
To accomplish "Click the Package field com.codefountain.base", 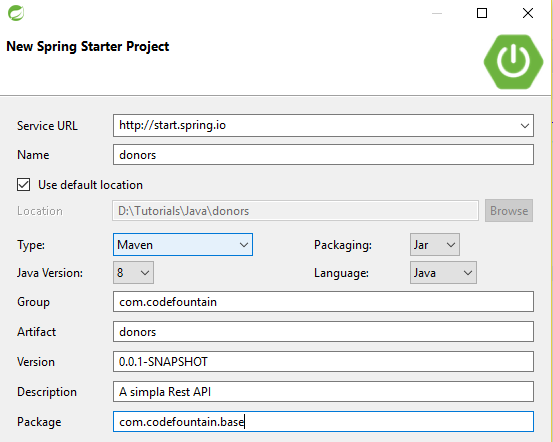I will pyautogui.click(x=323, y=422).
